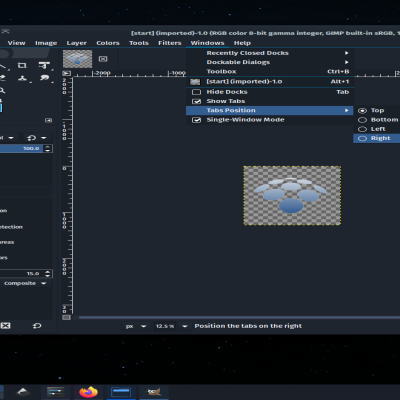The width and height of the screenshot is (400, 400).
Task: Reset tool options with the bottom reset icon
Action: 37,326
